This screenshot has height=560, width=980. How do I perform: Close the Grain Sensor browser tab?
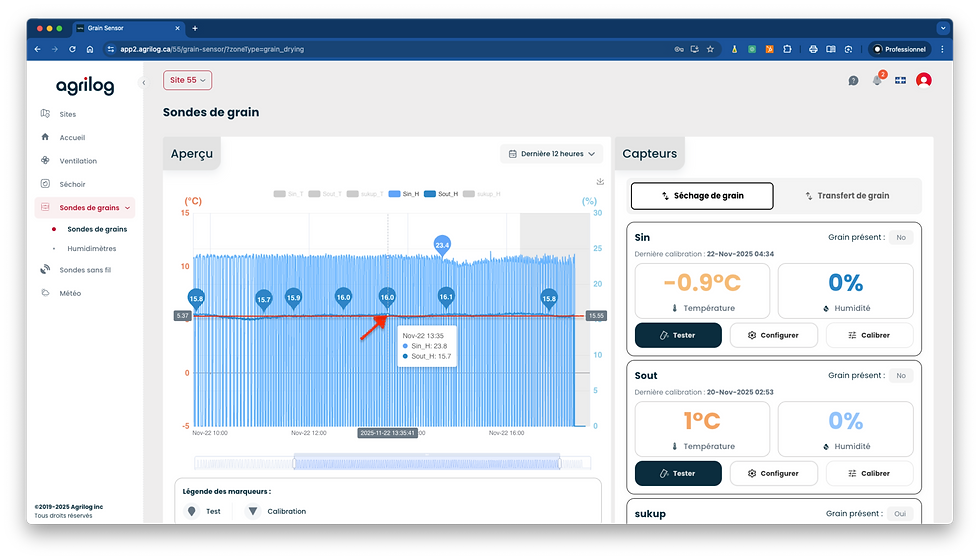(x=178, y=28)
